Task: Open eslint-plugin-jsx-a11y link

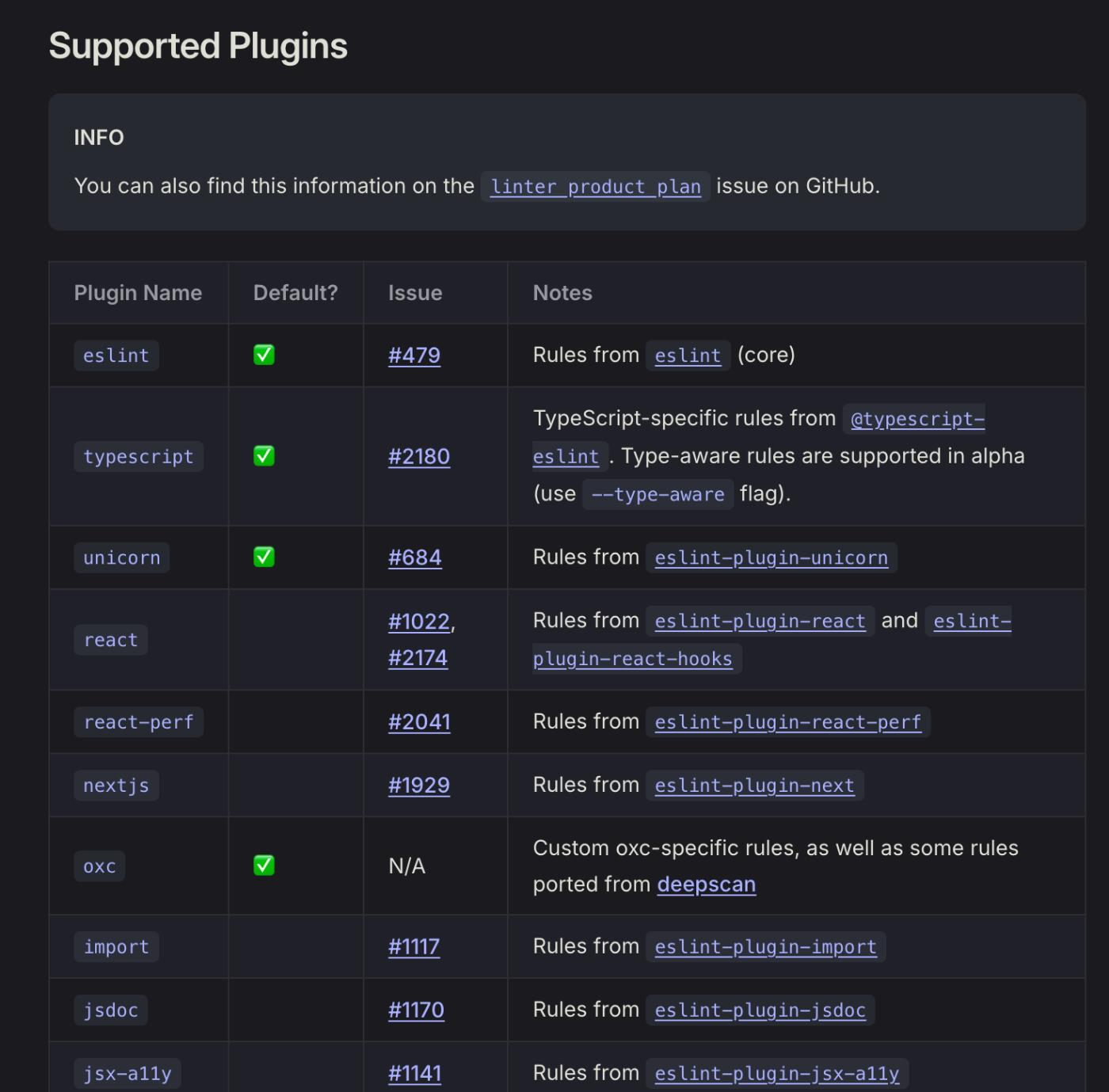Action: tap(776, 1074)
